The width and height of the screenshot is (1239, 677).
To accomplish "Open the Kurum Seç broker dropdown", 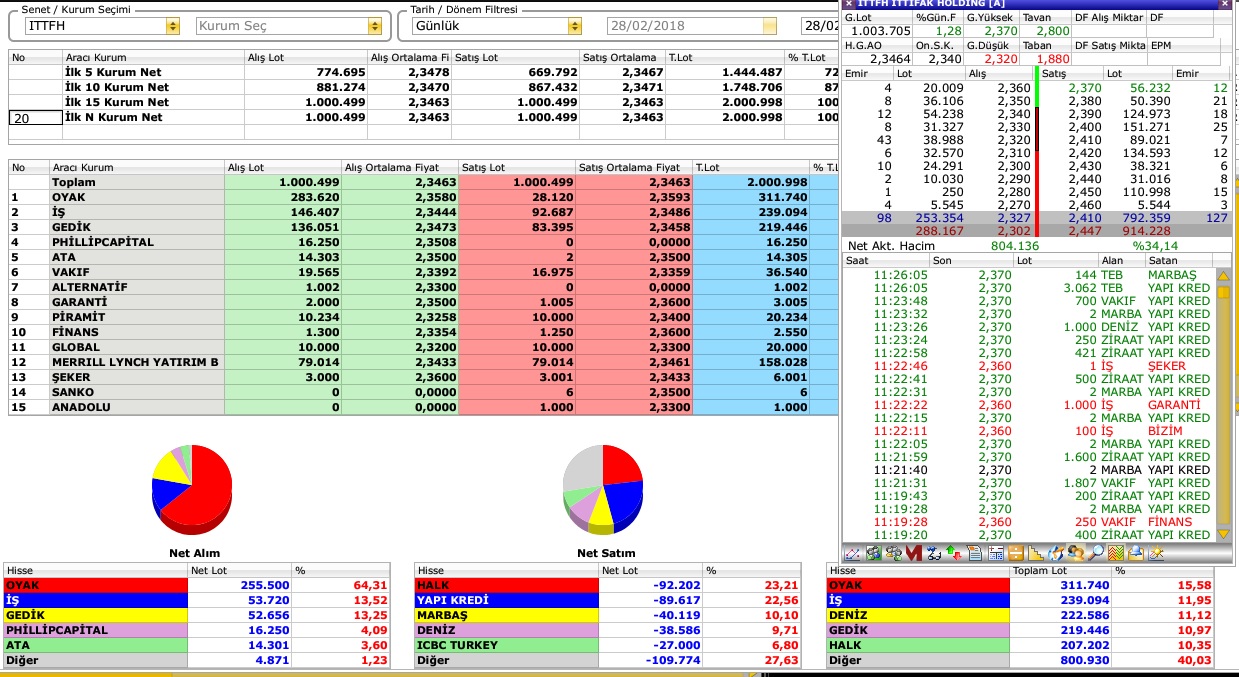I will (x=375, y=27).
